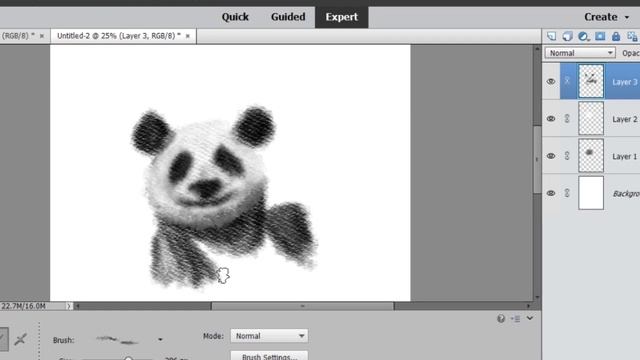Click the Layer 2 name
640x360 pixels.
coord(624,119)
